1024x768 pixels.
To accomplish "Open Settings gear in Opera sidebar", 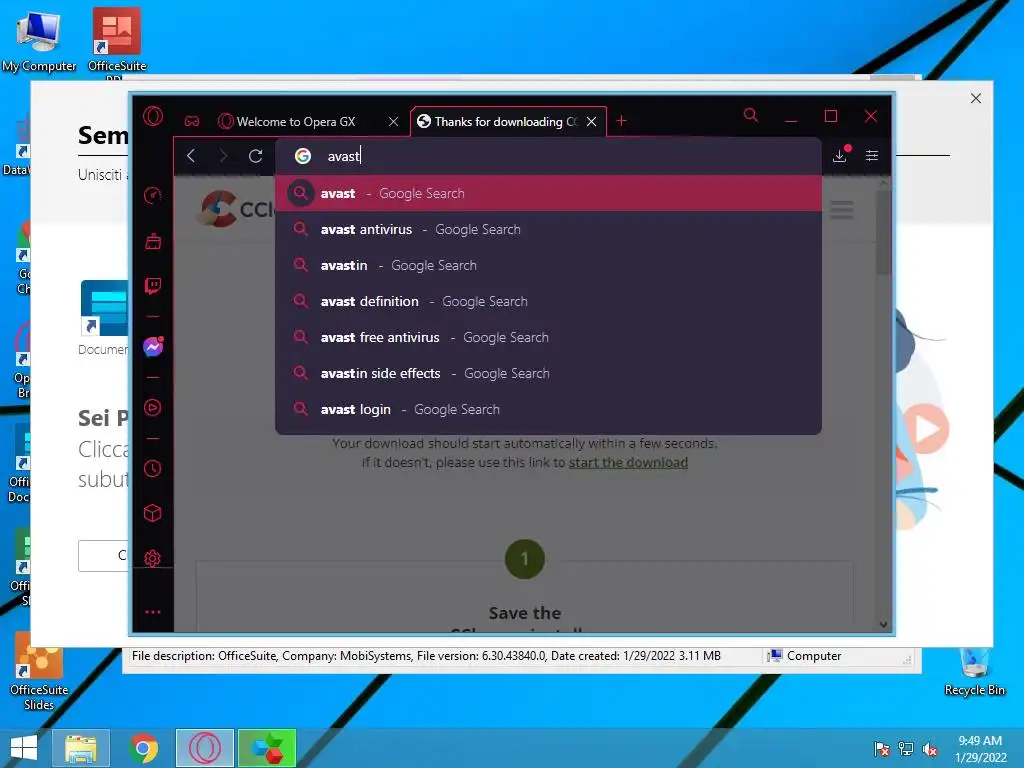I will (153, 558).
